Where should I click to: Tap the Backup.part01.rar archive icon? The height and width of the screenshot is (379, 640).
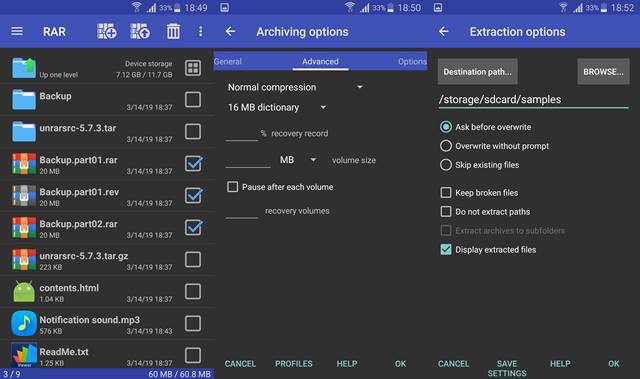24,164
